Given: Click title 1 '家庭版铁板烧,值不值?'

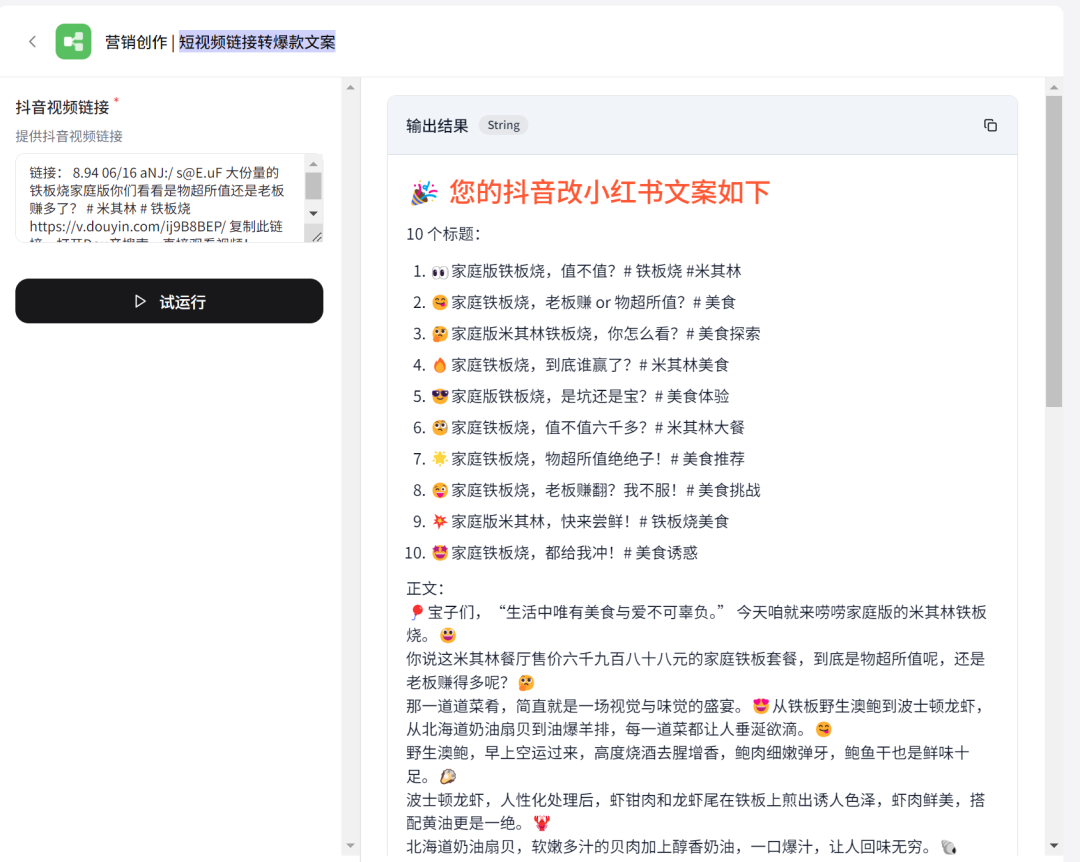Looking at the screenshot, I should pyautogui.click(x=533, y=271).
